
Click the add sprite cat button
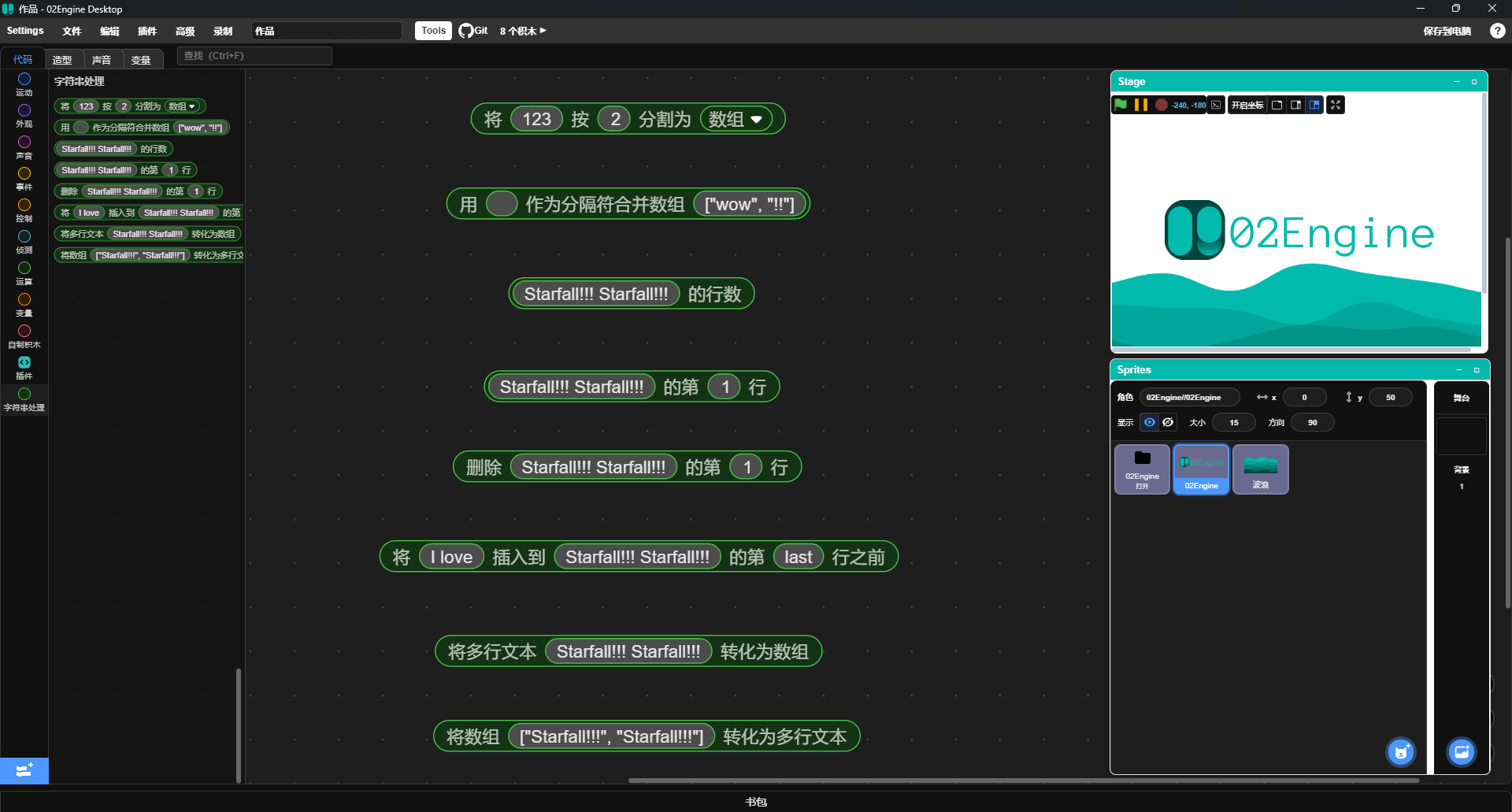[1400, 752]
